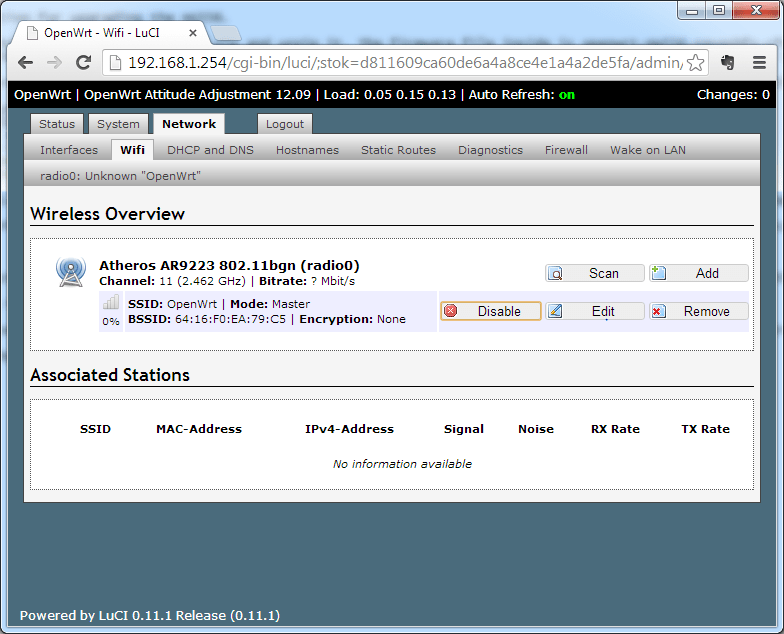
Task: Bookmark this page with the star icon
Action: click(x=695, y=63)
